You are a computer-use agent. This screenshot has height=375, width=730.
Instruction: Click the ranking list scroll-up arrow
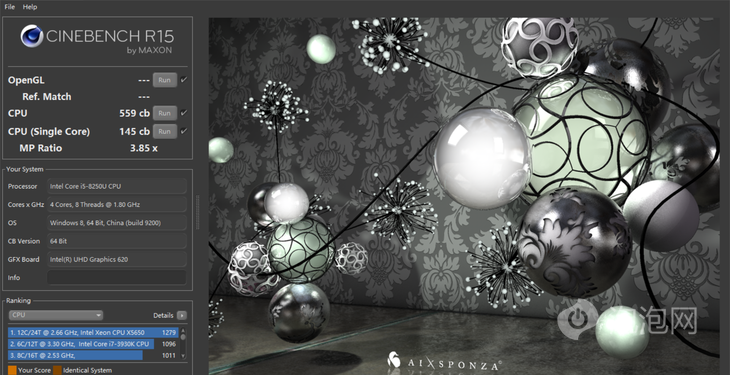pyautogui.click(x=183, y=331)
